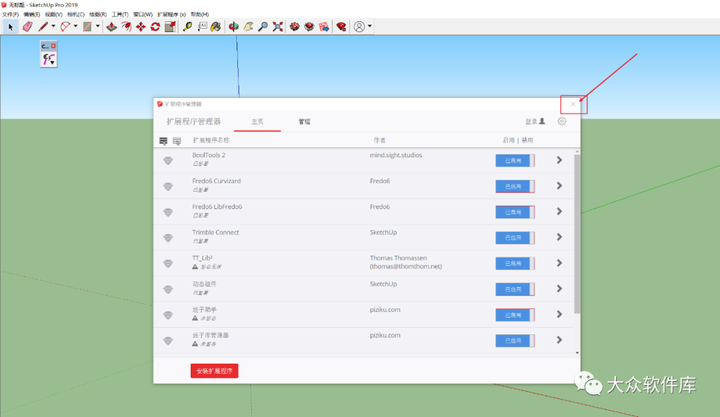Open the gear settings in Extension Manager
Image resolution: width=720 pixels, height=417 pixels.
point(562,121)
